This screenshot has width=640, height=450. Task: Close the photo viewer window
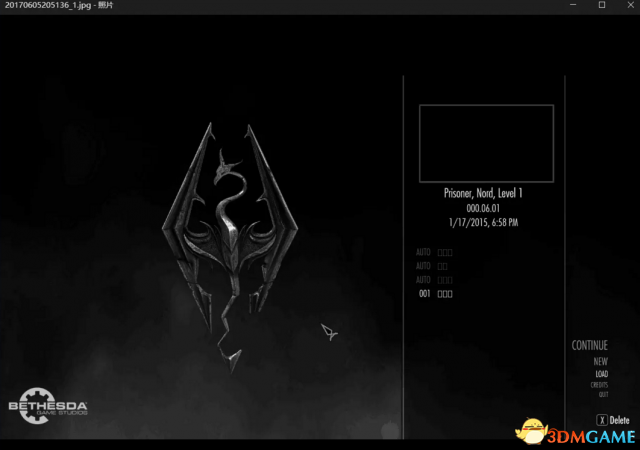point(630,5)
